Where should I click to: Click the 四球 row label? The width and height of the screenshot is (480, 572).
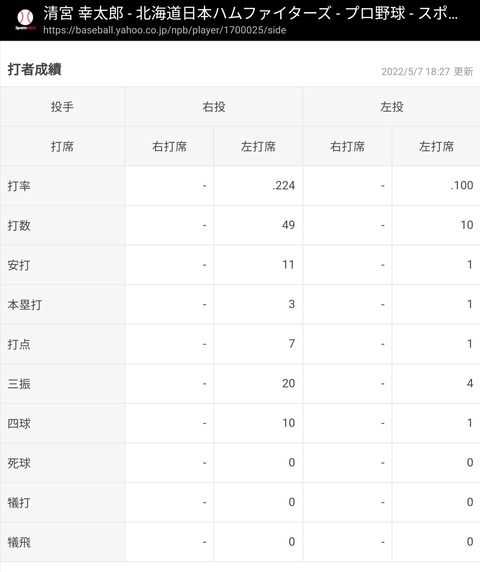coord(19,424)
